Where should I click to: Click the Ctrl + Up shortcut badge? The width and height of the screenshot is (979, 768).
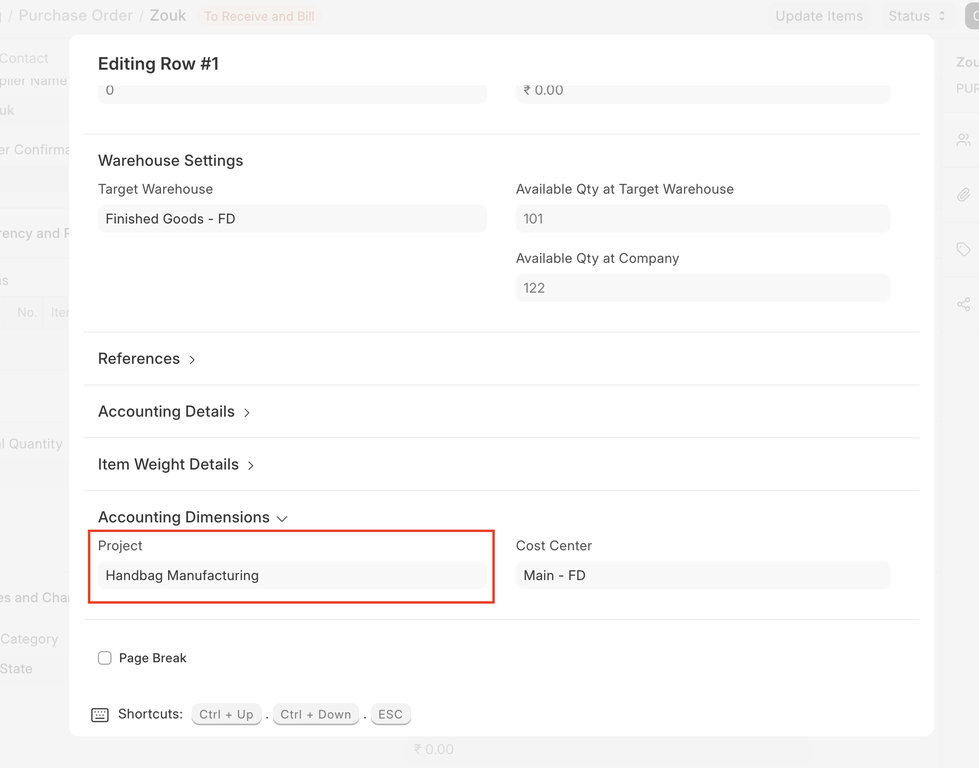(226, 715)
